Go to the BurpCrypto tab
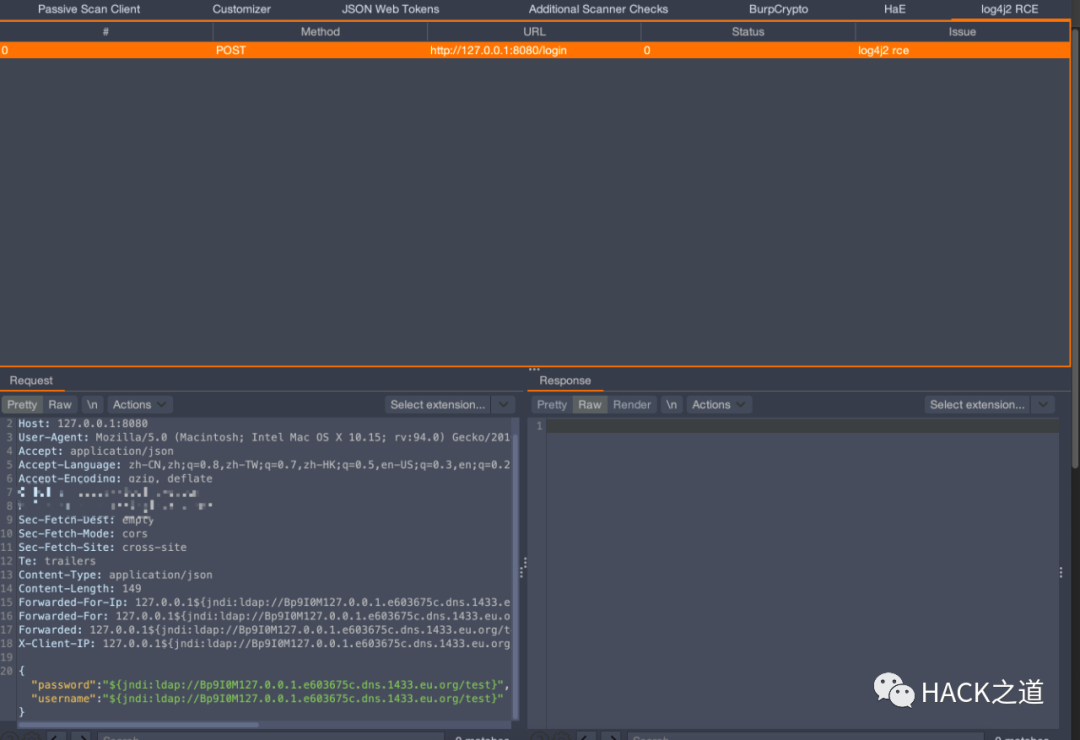The width and height of the screenshot is (1080, 740). pos(778,9)
